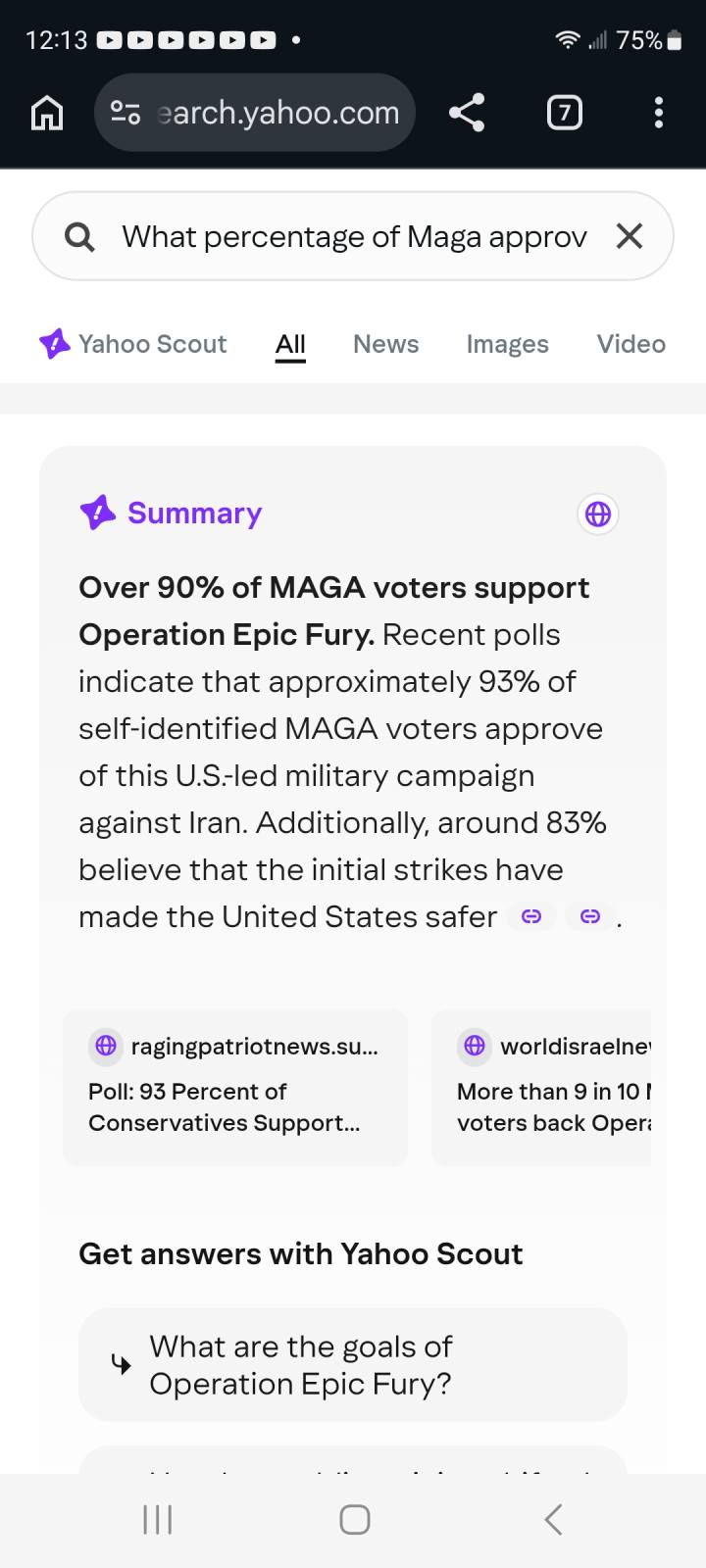Tap the Android recent apps button

tap(158, 1520)
